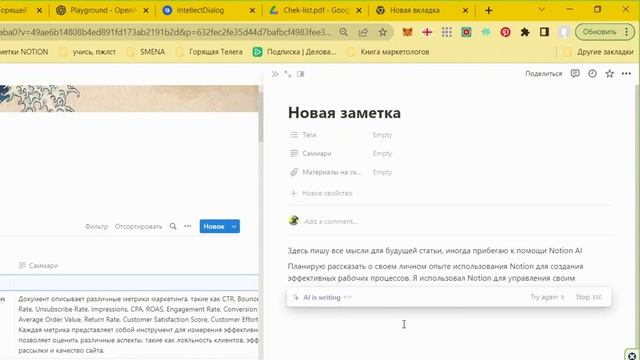Open the Другие закладки folder

[x=599, y=52]
